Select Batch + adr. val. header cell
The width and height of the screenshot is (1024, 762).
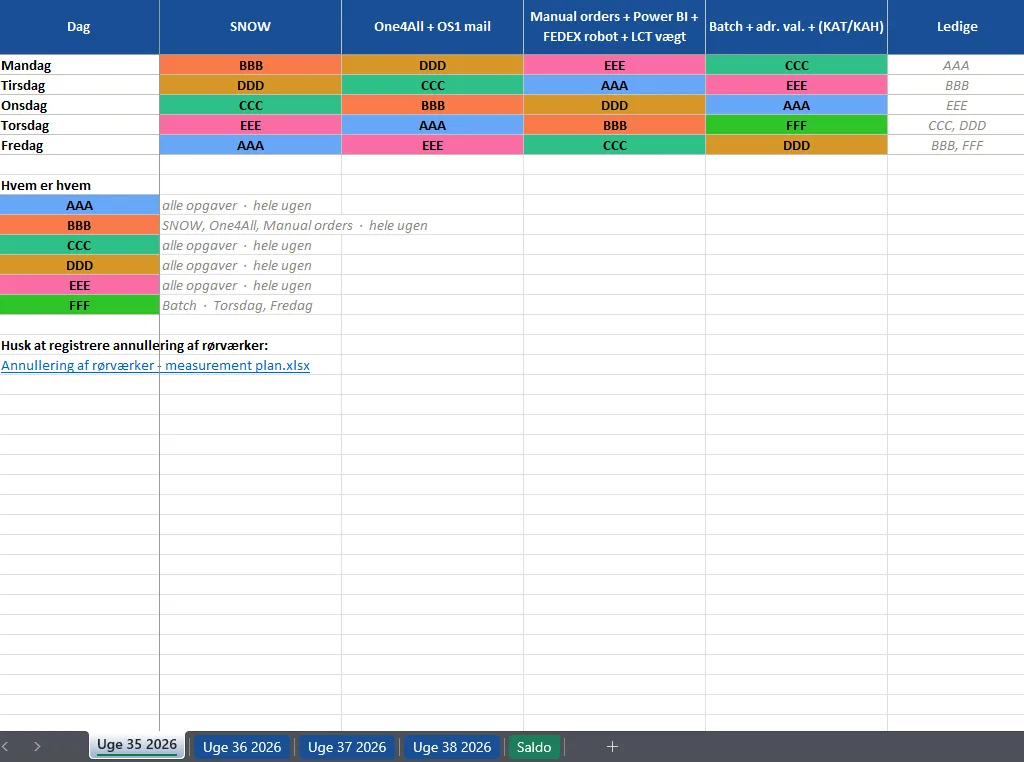(x=796, y=27)
